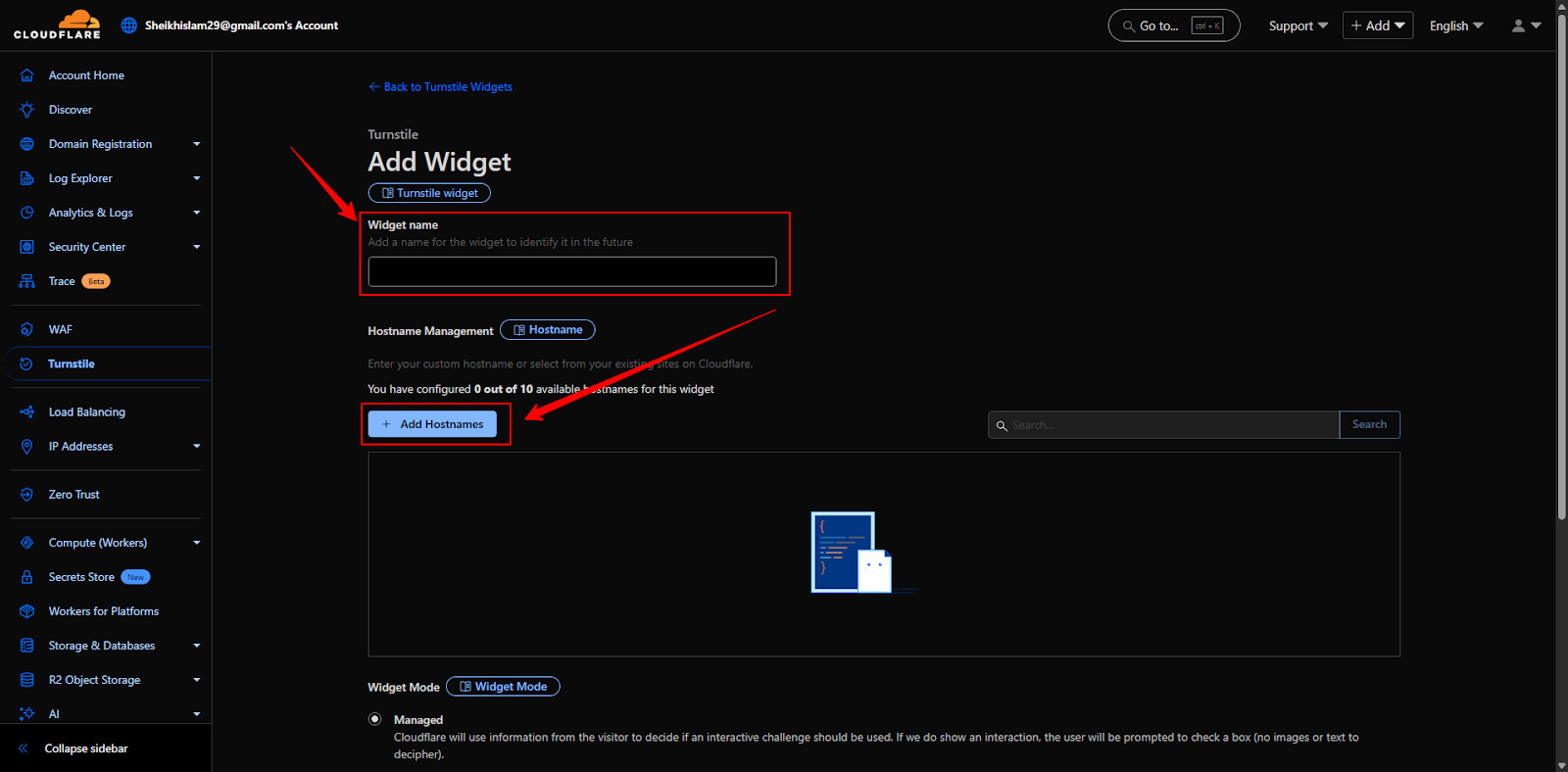Expand IP Addresses submenu arrow
Screen dimensions: 1568x772
pos(197,447)
